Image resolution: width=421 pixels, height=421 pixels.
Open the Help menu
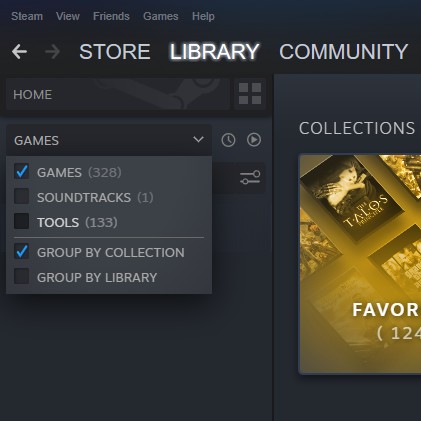coord(203,16)
